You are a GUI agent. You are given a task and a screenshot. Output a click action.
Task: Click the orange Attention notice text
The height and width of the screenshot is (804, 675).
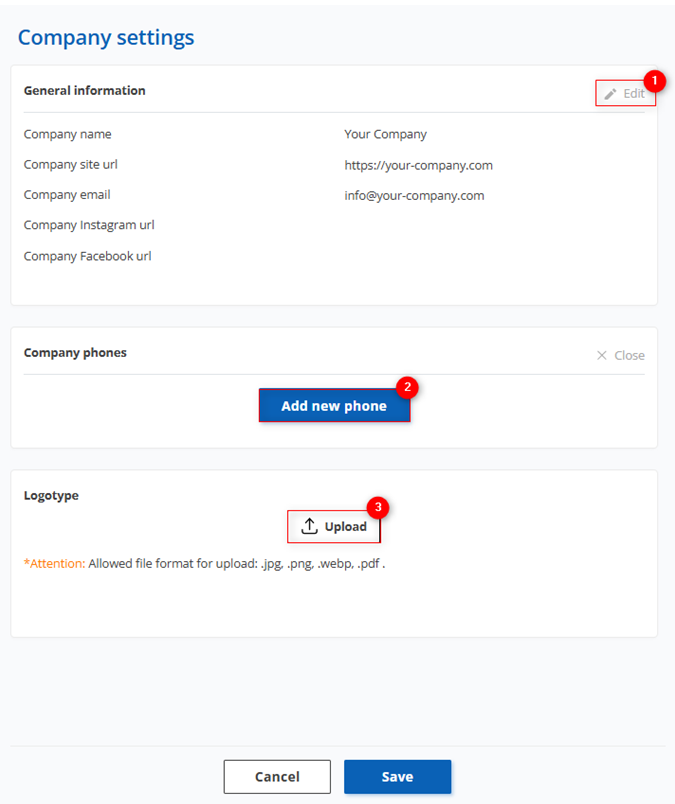click(x=54, y=564)
